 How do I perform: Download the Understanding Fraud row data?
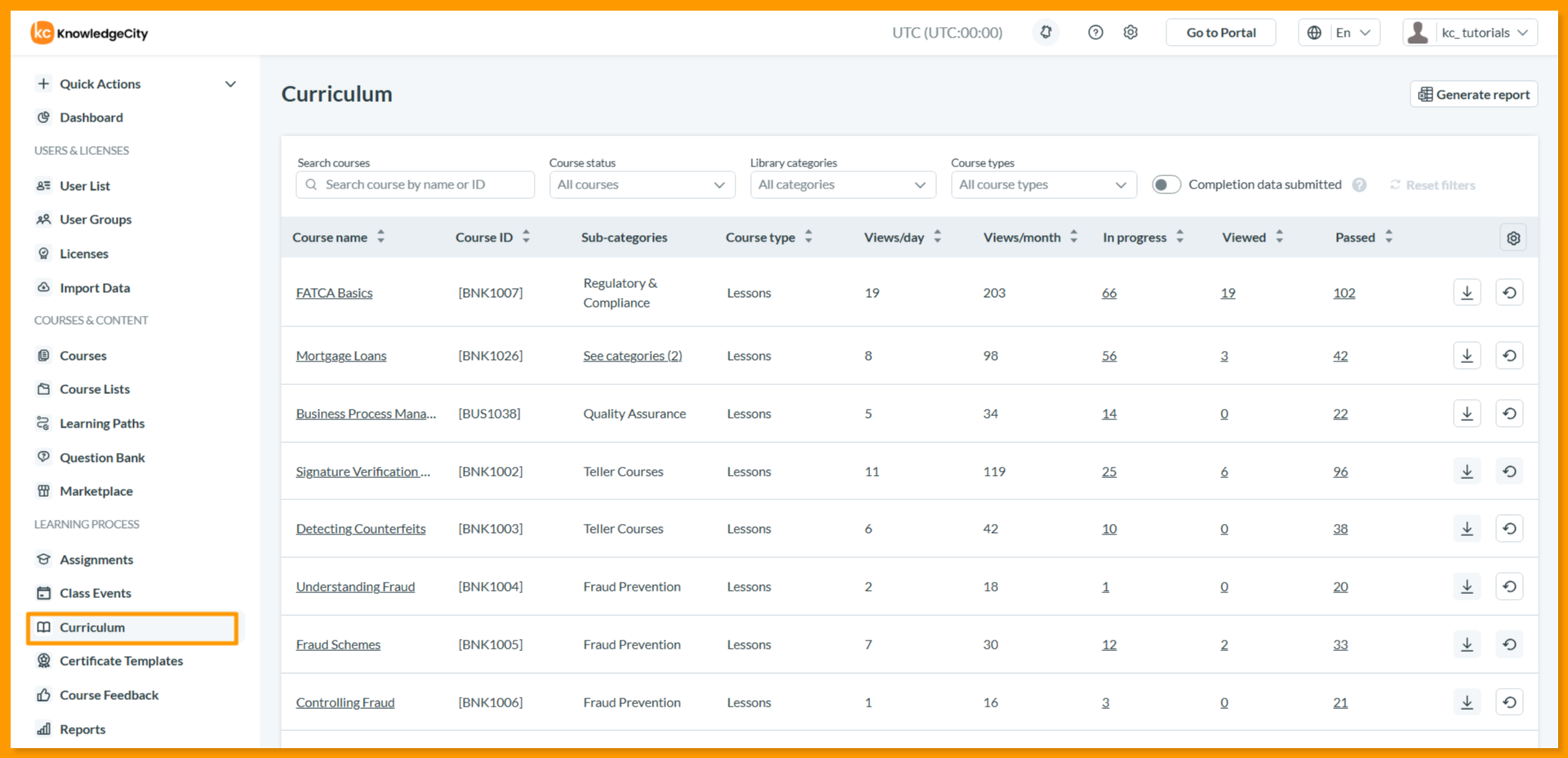click(x=1467, y=587)
